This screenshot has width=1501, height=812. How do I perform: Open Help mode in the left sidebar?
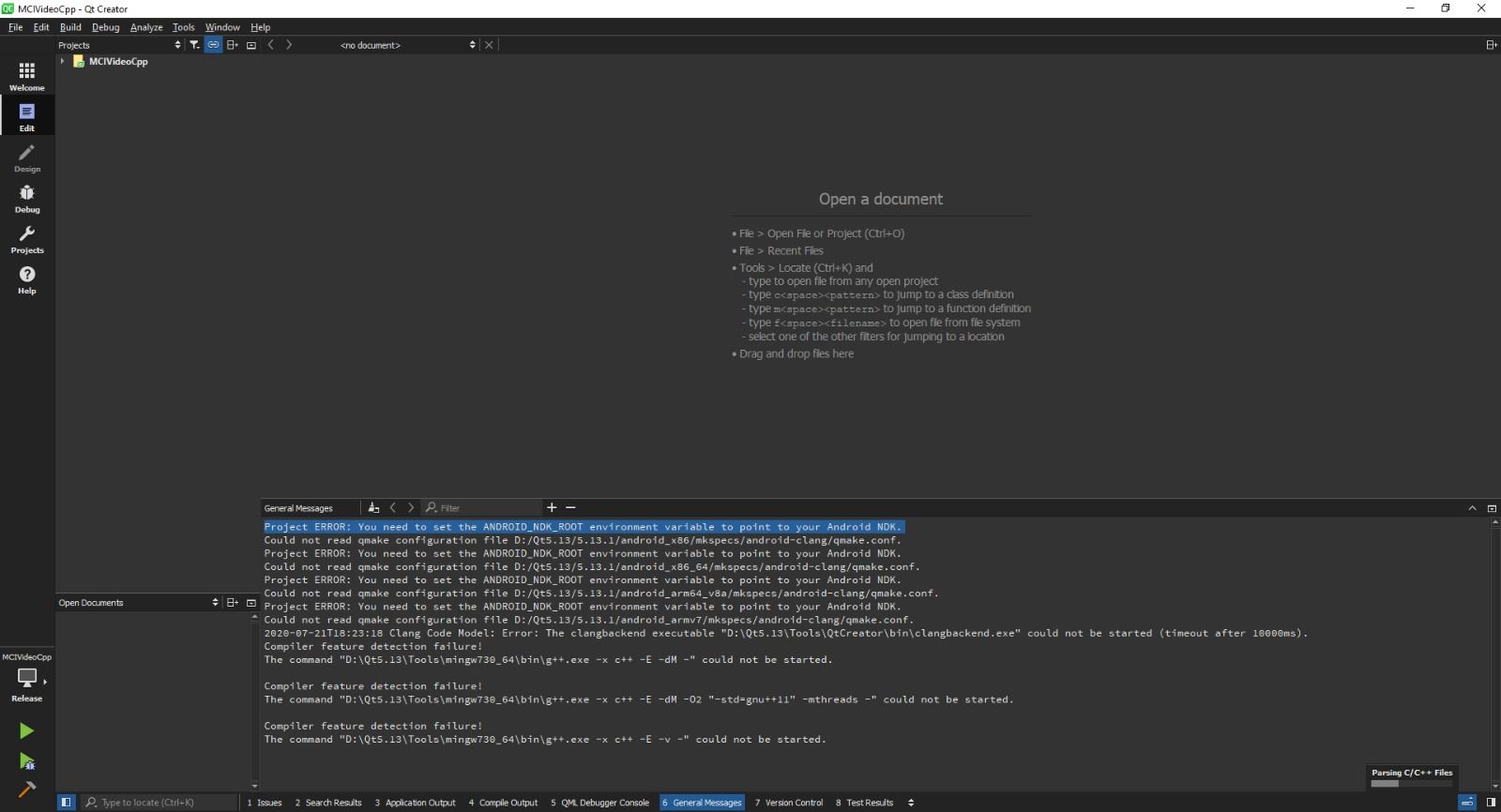tap(27, 279)
